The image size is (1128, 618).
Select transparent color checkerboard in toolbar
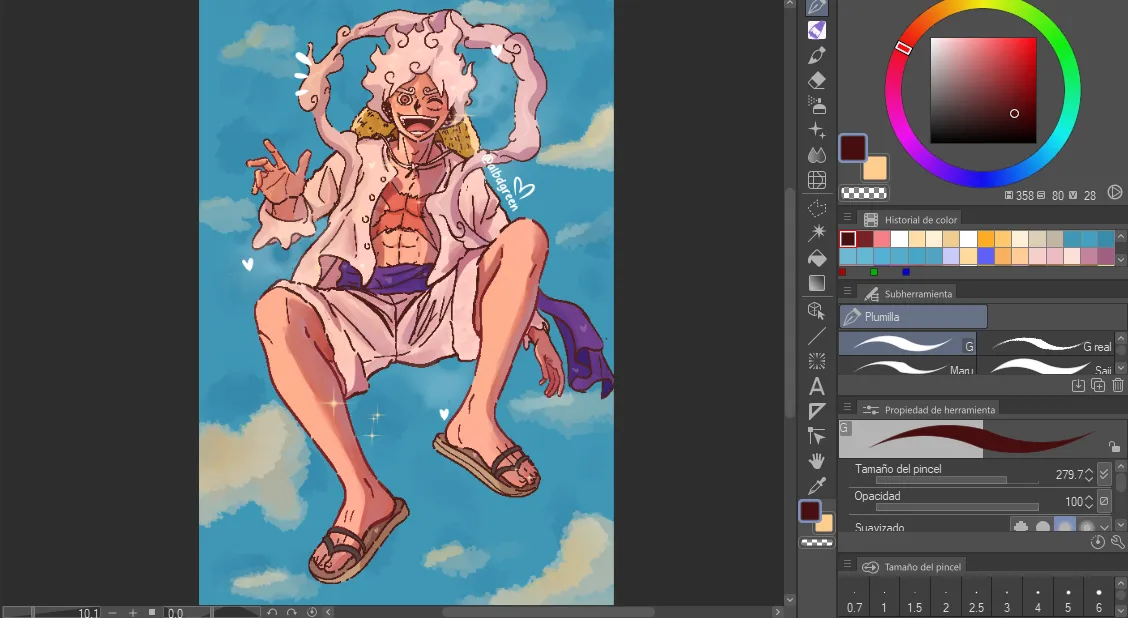click(817, 542)
